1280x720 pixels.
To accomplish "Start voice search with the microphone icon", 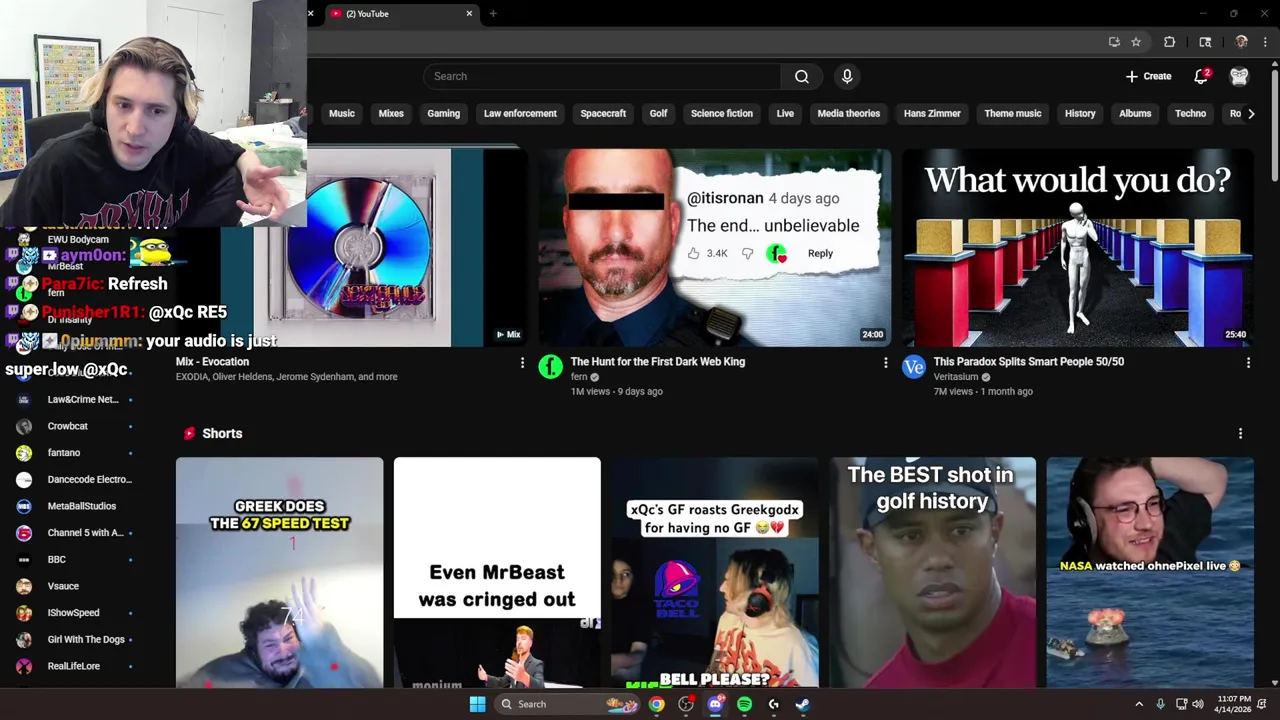I will (847, 76).
